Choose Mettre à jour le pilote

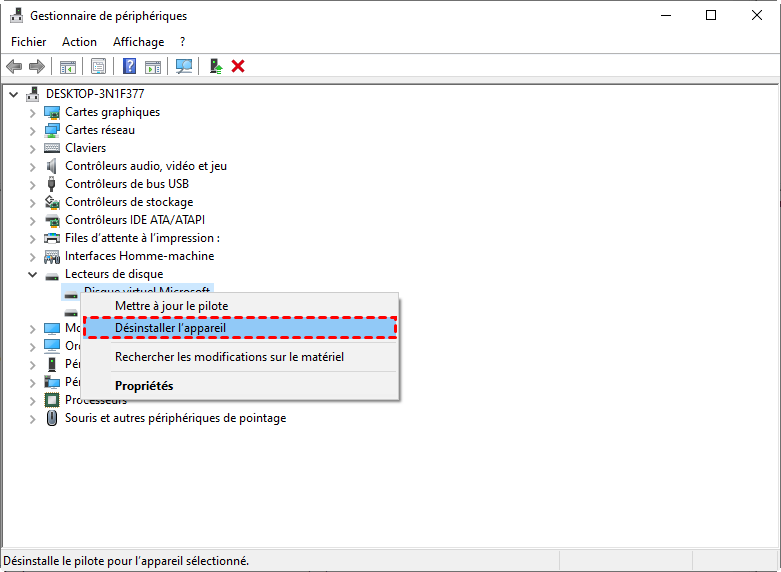coord(240,306)
